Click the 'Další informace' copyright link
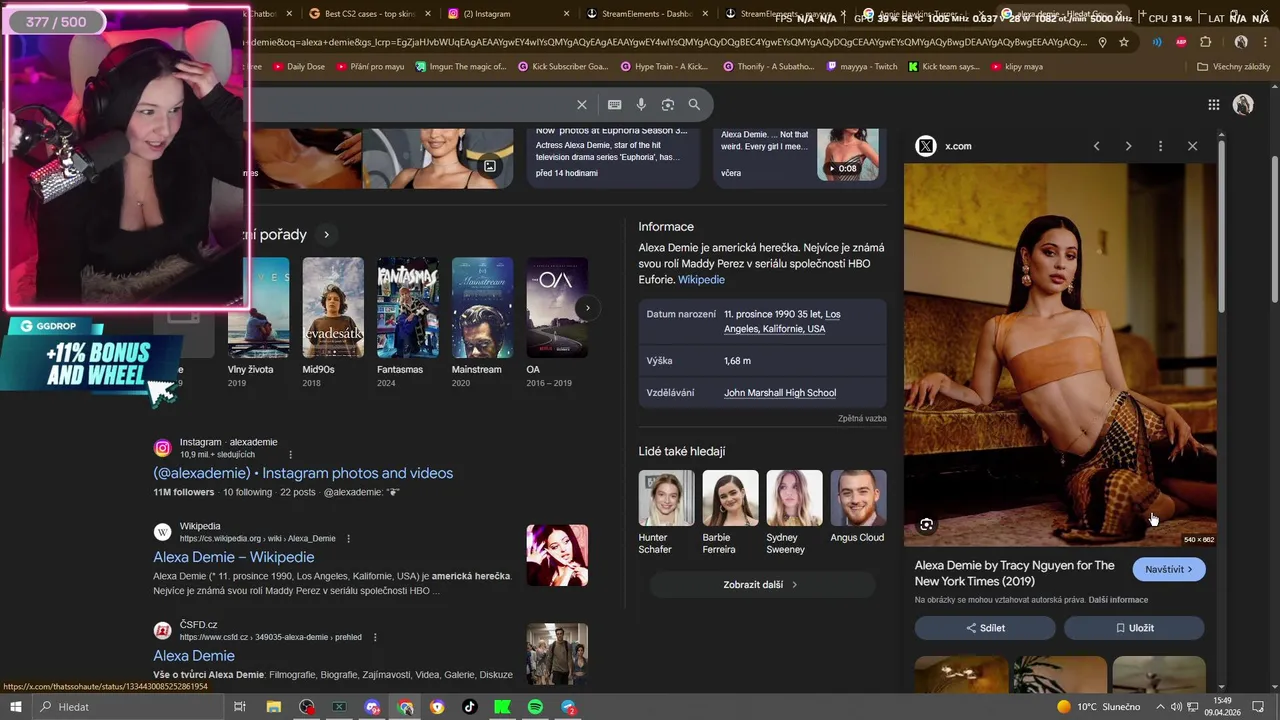This screenshot has height=720, width=1280. coord(1118,600)
